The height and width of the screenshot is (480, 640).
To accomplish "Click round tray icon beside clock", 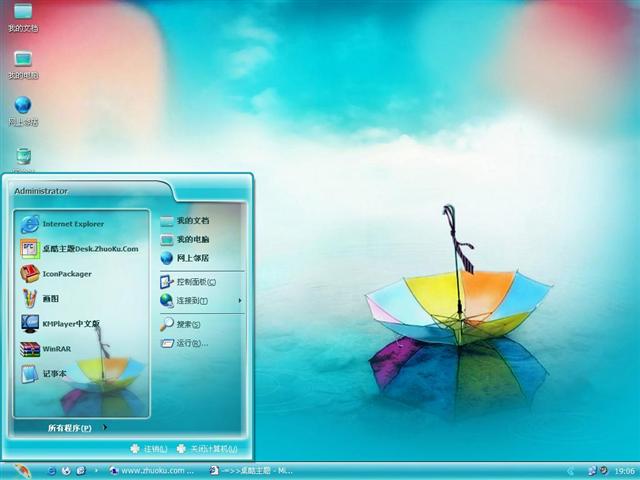I will (603, 470).
